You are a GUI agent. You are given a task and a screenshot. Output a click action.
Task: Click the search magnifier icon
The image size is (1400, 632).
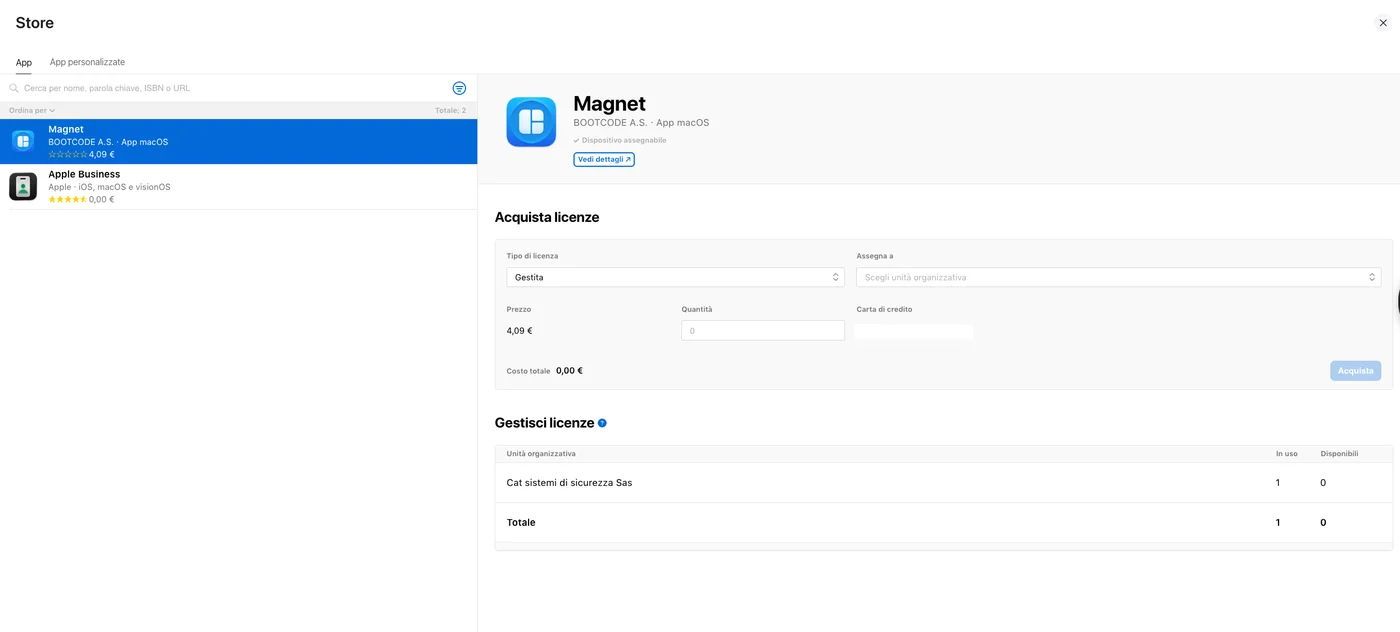pos(14,88)
